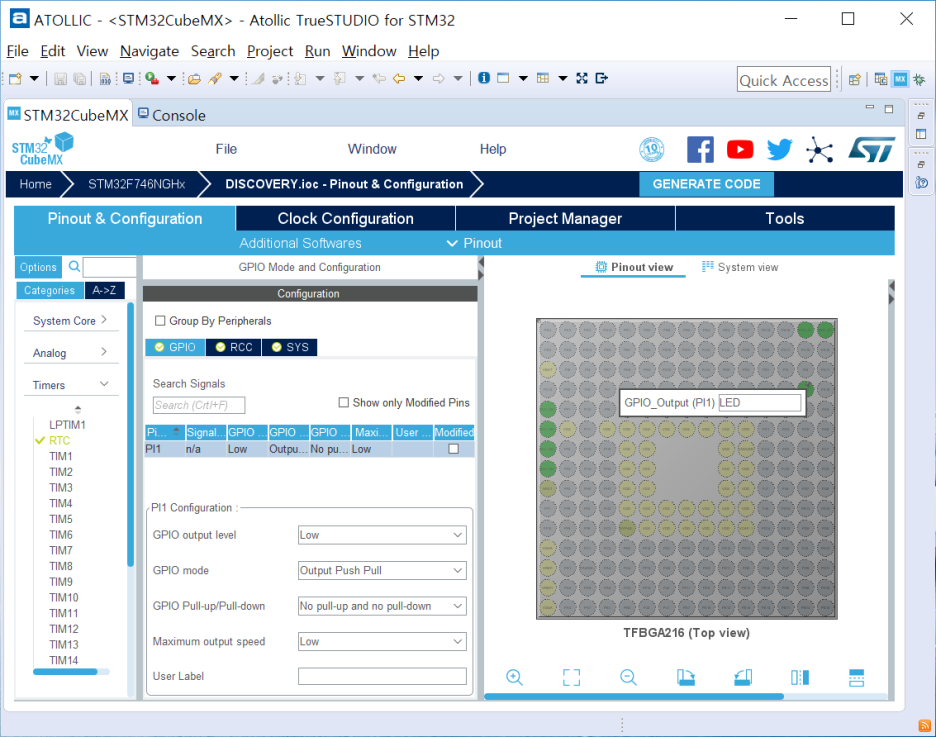This screenshot has width=936, height=737.
Task: Check Show only Modified Pins
Action: point(344,403)
